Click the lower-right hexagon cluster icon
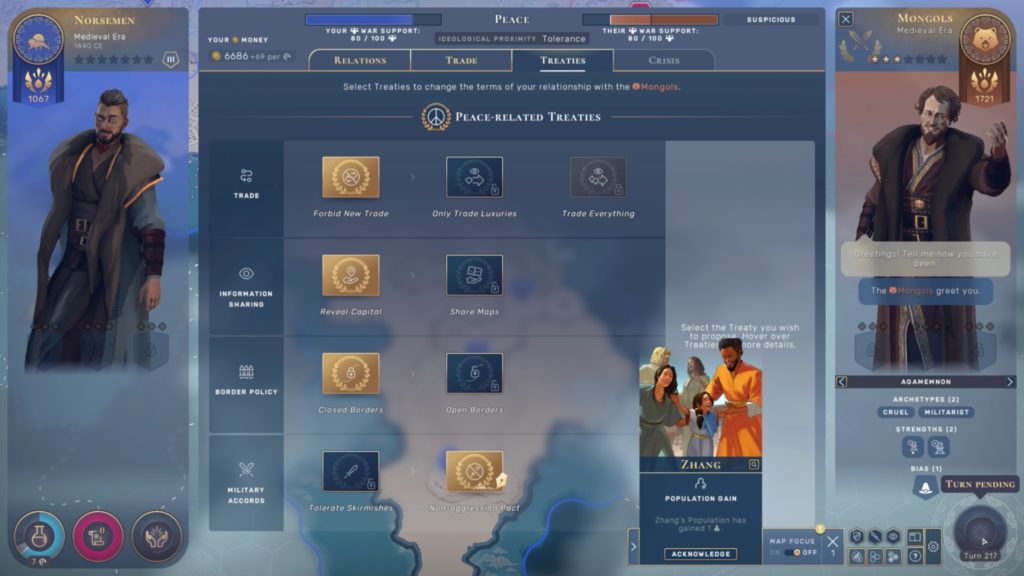This screenshot has width=1024, height=576. point(893,556)
